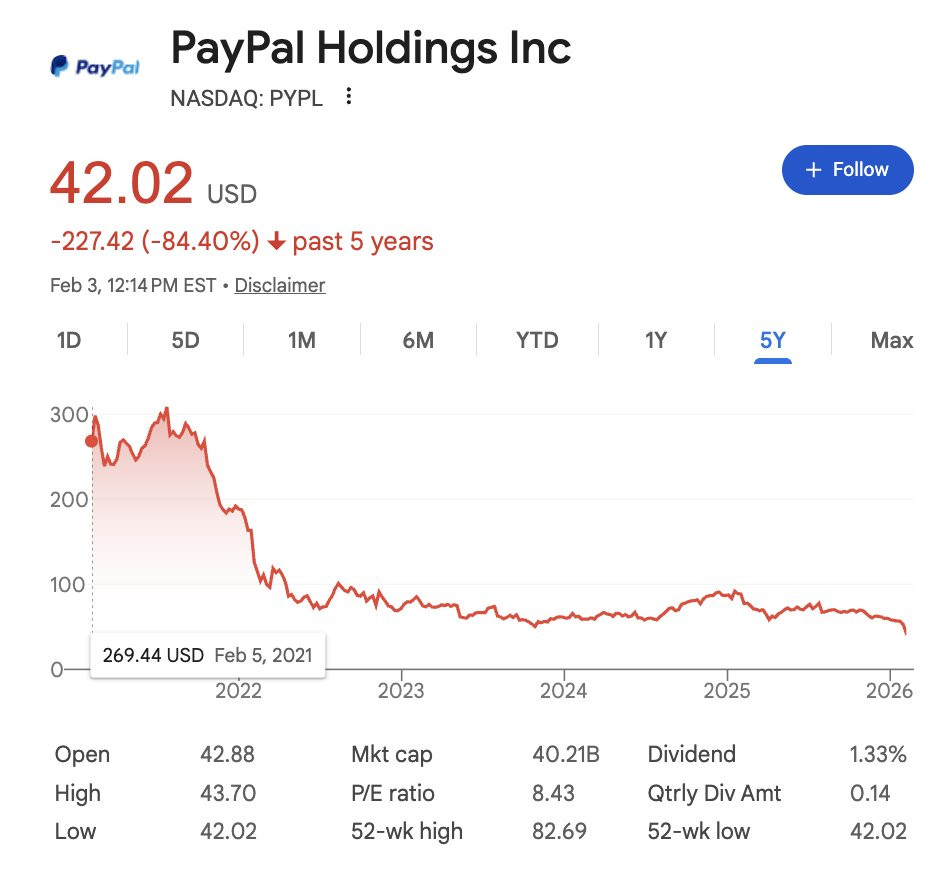Image resolution: width=936 pixels, height=872 pixels.
Task: Click the PayPal Holdings Inc title
Action: pos(371,49)
